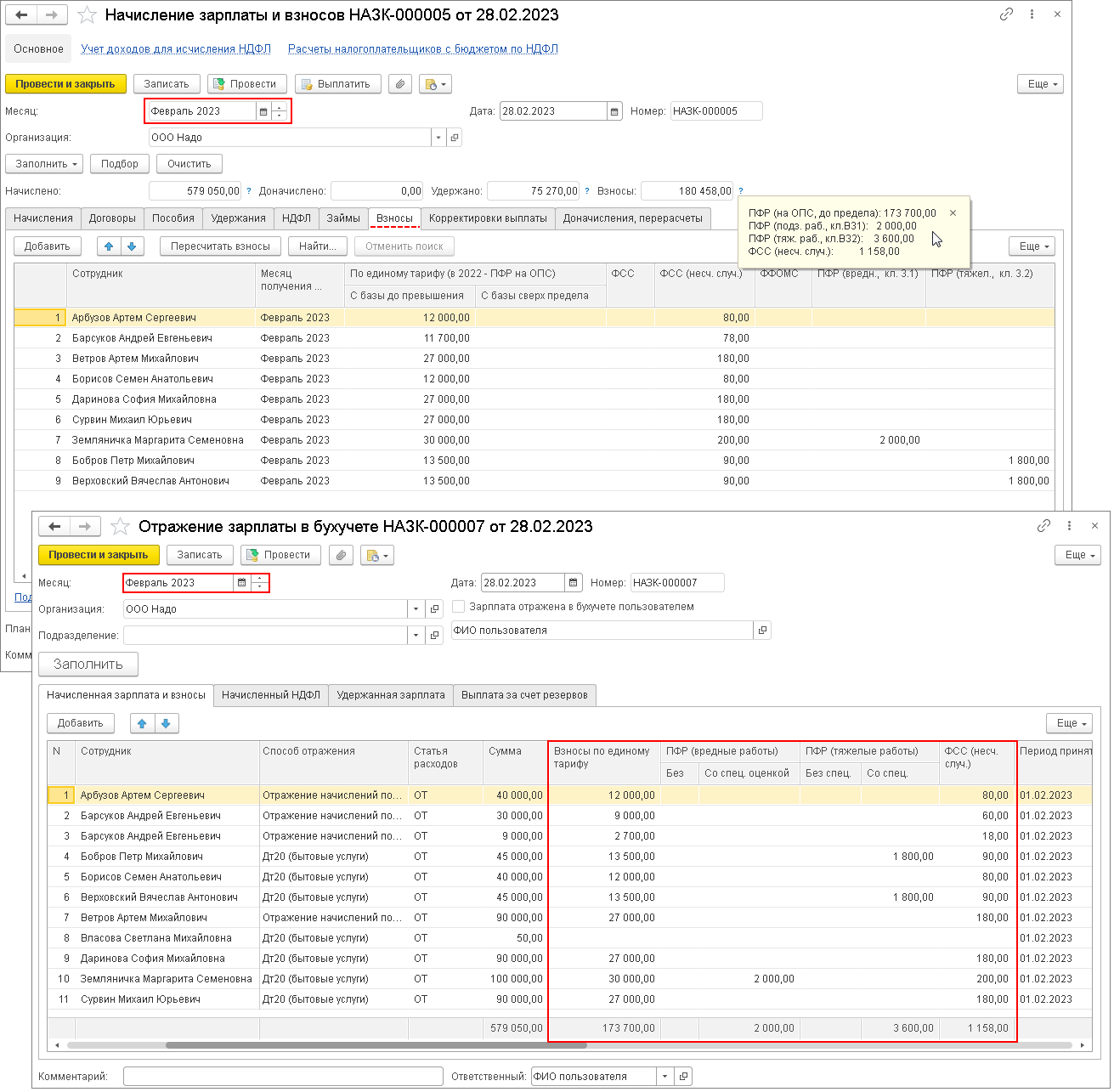Expand Организация dropdown in Начисление зарплаты

(x=438, y=138)
